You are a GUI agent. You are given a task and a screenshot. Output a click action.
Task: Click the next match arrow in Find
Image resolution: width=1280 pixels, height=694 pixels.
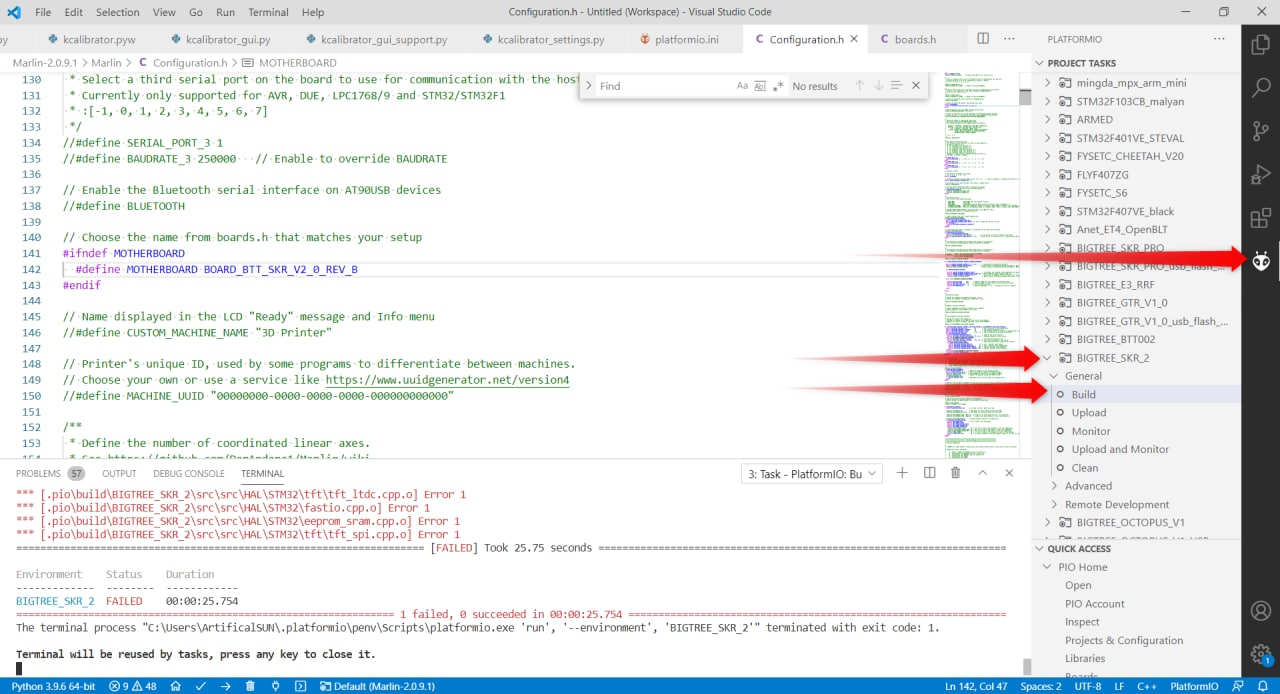(x=878, y=86)
